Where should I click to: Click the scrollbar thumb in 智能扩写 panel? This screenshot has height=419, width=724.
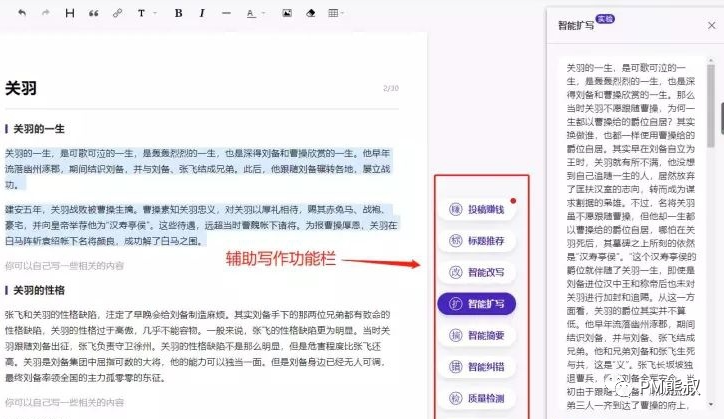(711, 105)
